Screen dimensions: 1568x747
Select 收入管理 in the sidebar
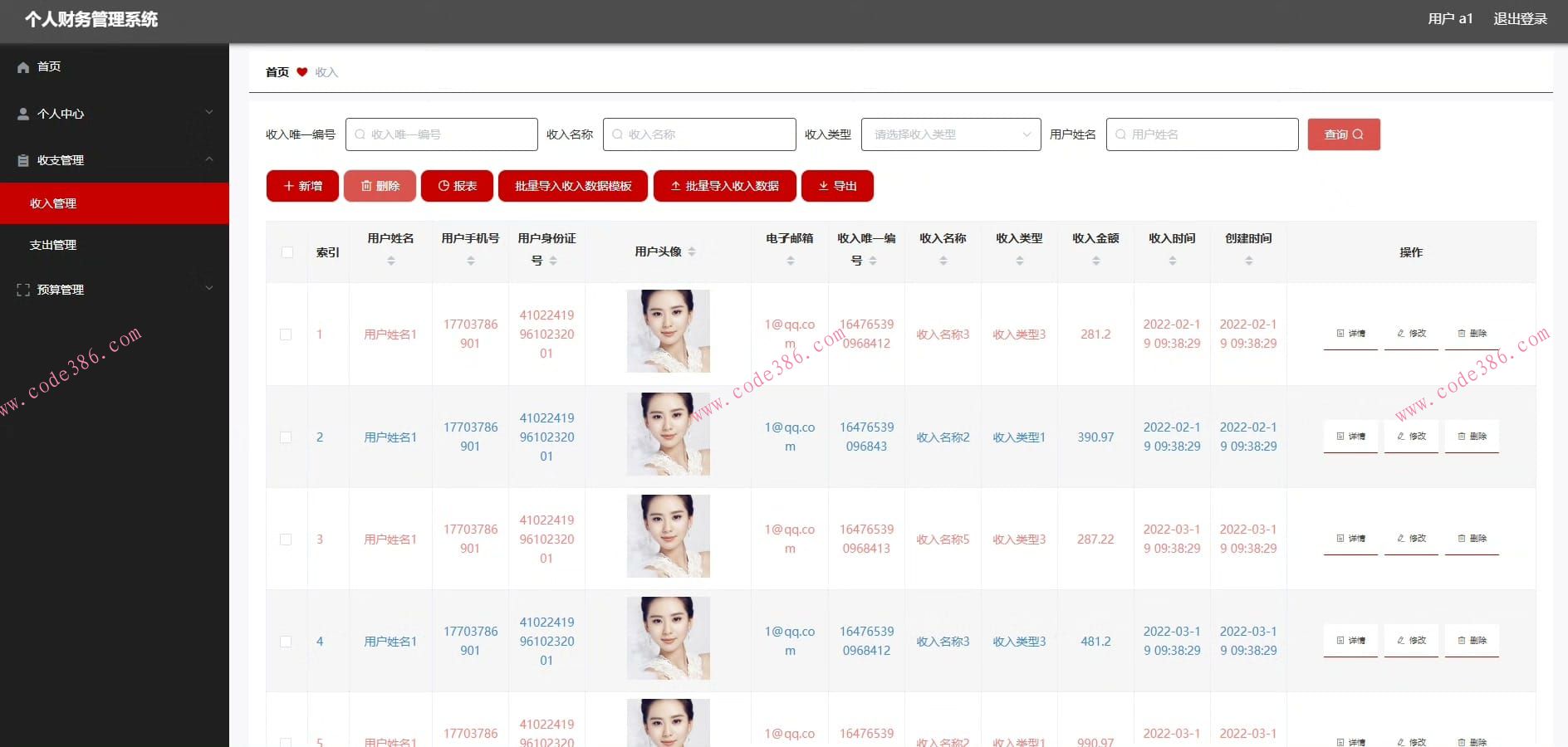coord(53,203)
